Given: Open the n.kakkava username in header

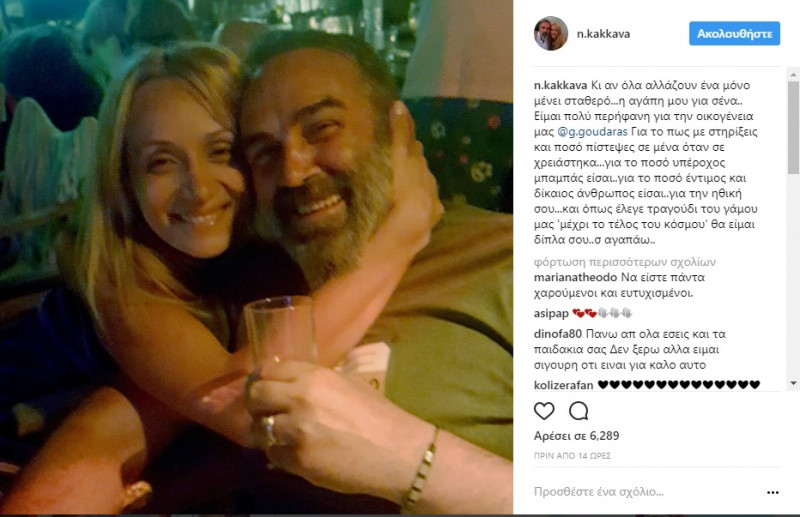Looking at the screenshot, I should point(603,34).
